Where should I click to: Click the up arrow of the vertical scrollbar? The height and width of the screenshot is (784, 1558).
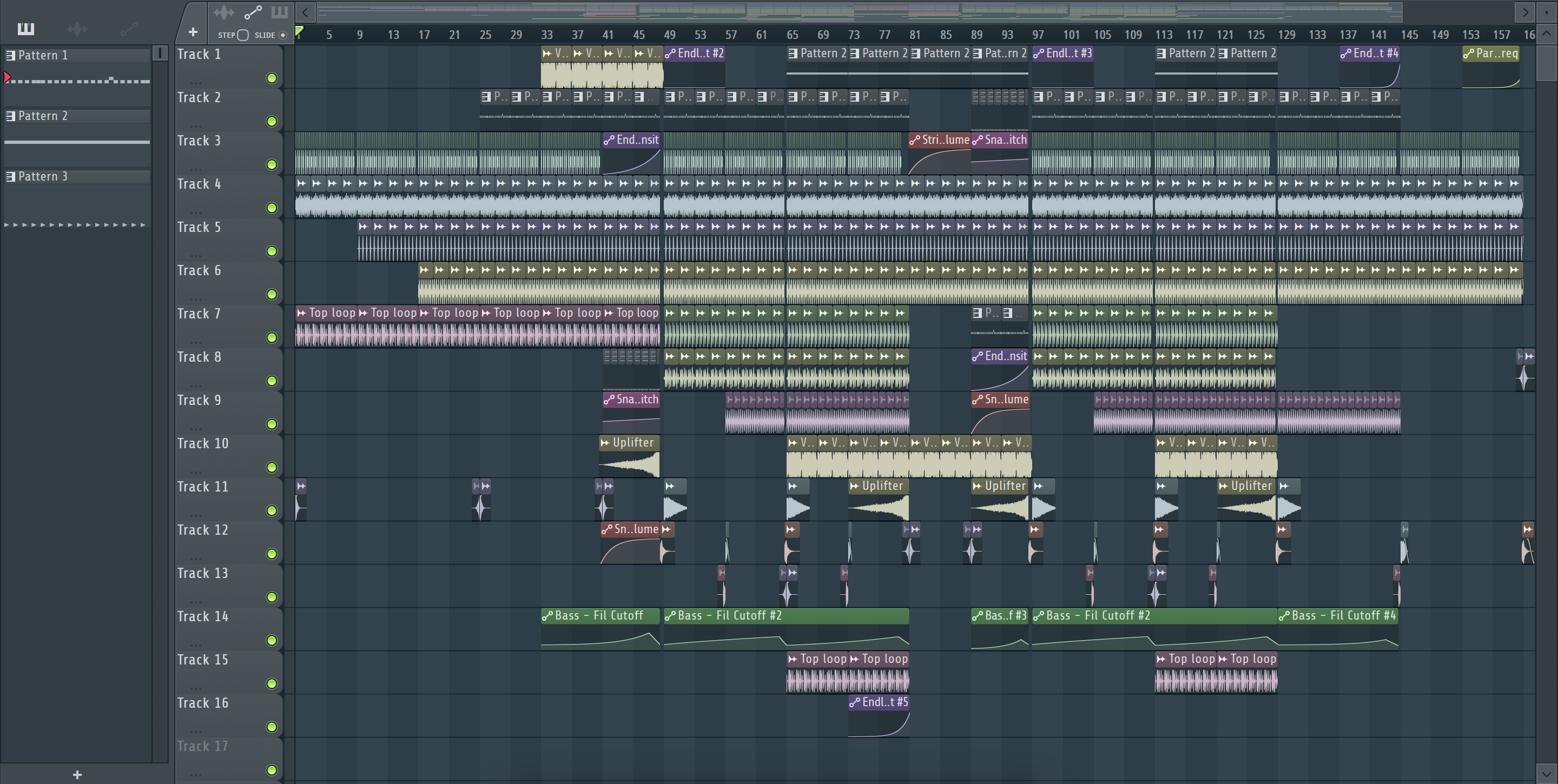tap(1547, 34)
